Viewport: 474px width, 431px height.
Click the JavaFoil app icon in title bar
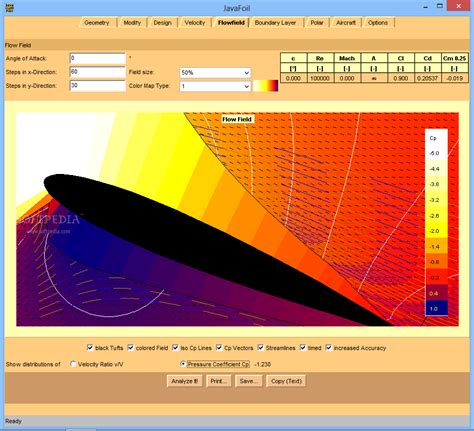(x=9, y=7)
